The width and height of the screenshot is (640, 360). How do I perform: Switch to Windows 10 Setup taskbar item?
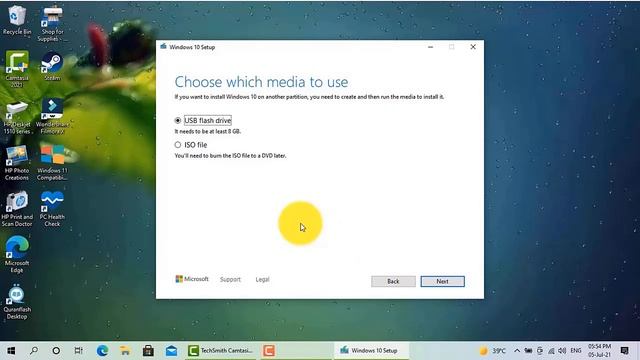371,351
